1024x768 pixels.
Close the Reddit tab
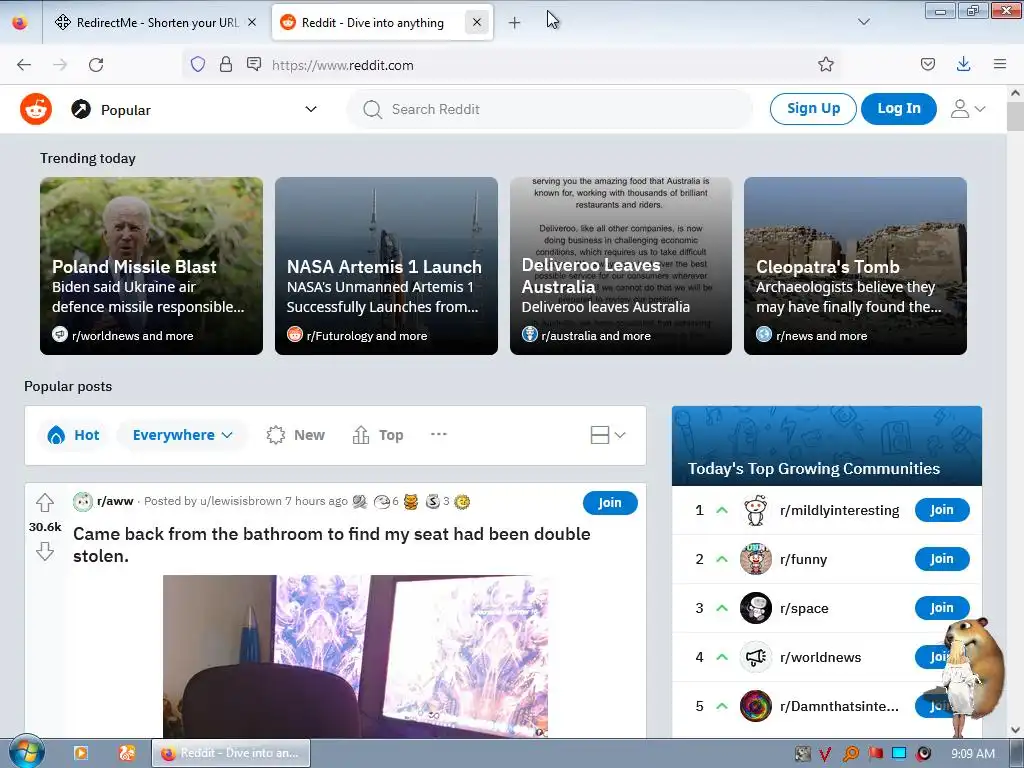coord(477,22)
